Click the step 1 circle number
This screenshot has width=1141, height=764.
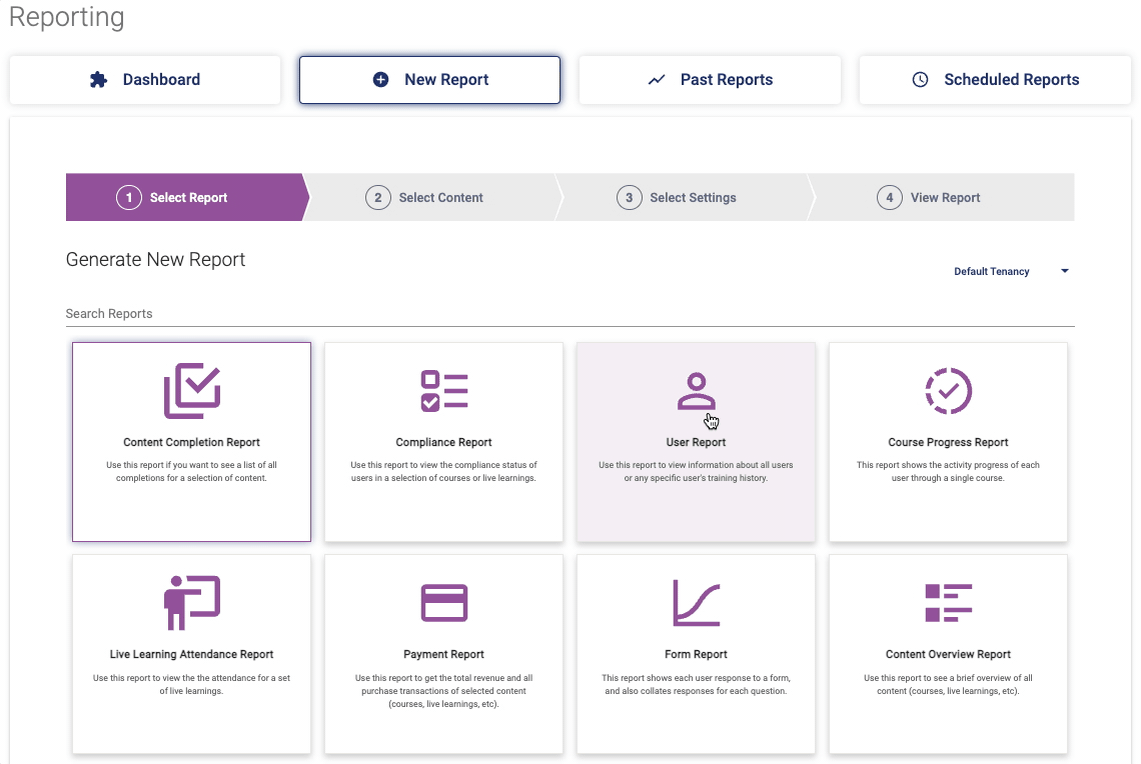coord(129,197)
